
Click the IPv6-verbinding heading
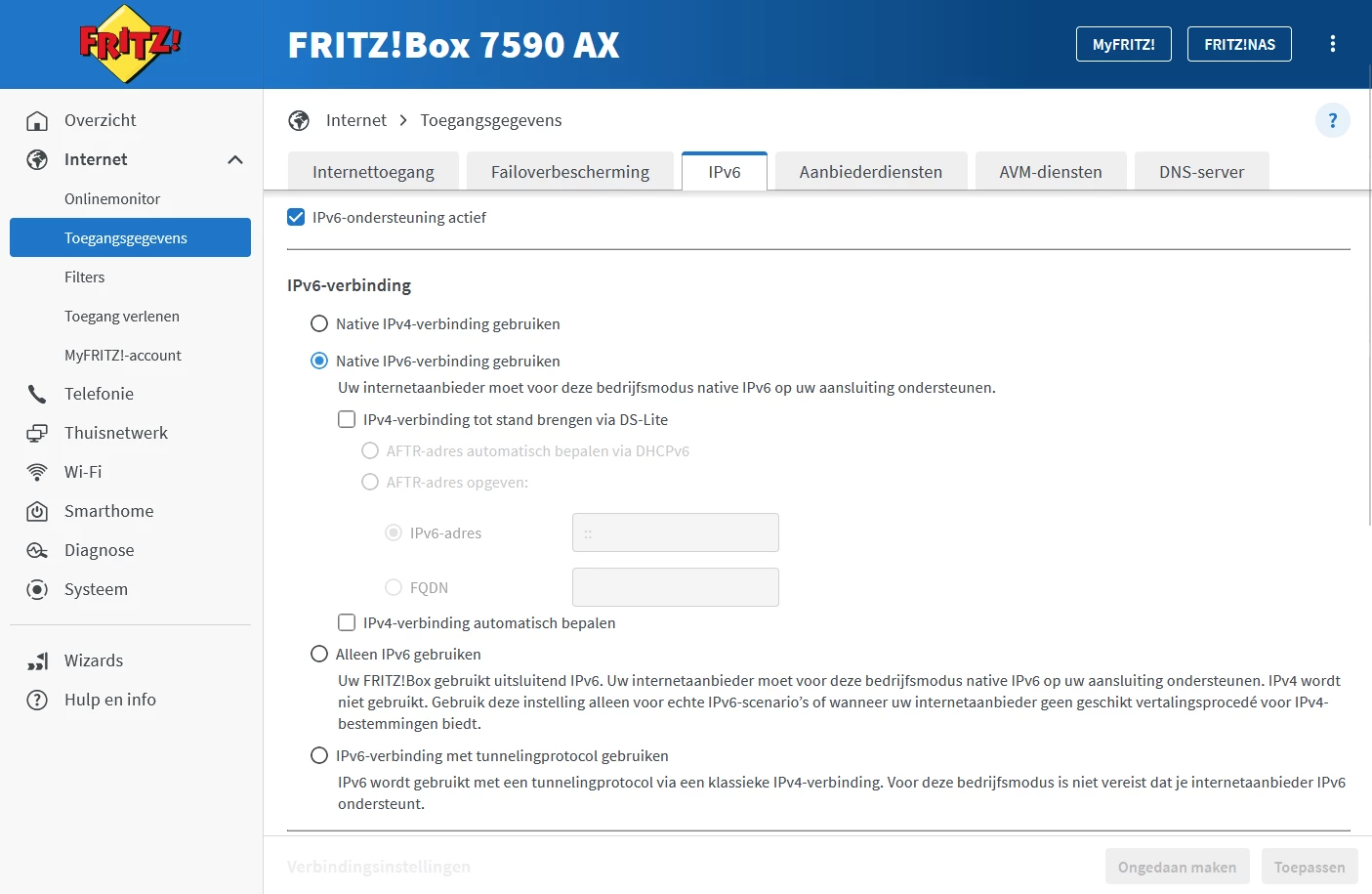pyautogui.click(x=349, y=285)
